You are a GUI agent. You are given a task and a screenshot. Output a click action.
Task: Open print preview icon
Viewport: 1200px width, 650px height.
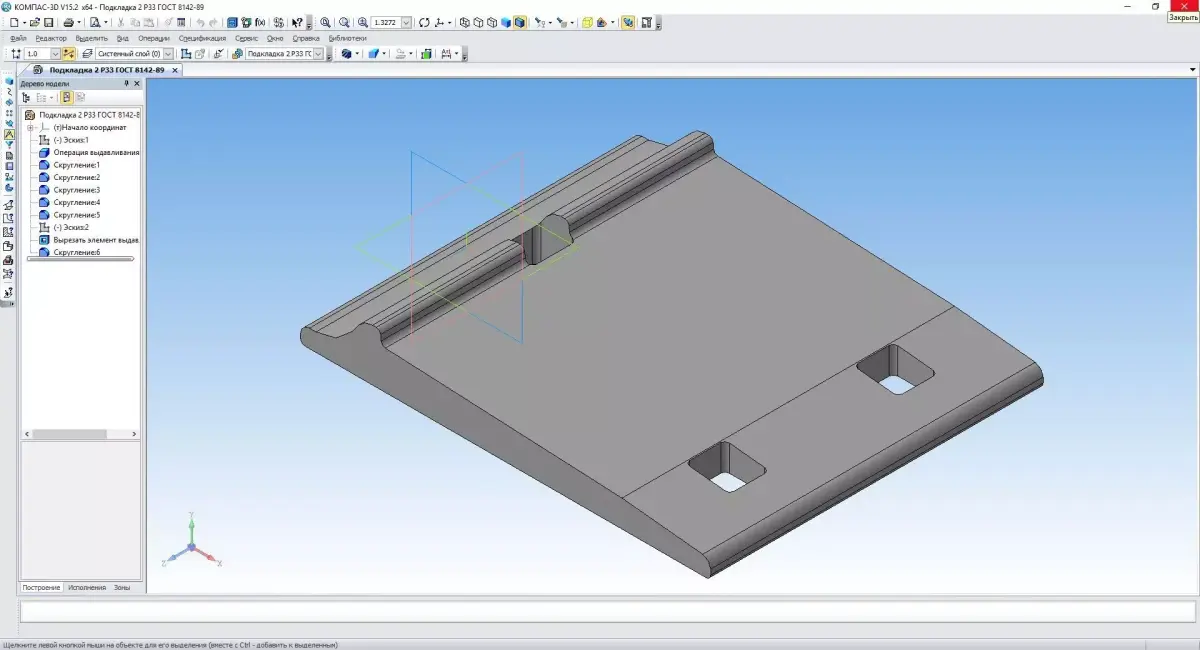(95, 22)
